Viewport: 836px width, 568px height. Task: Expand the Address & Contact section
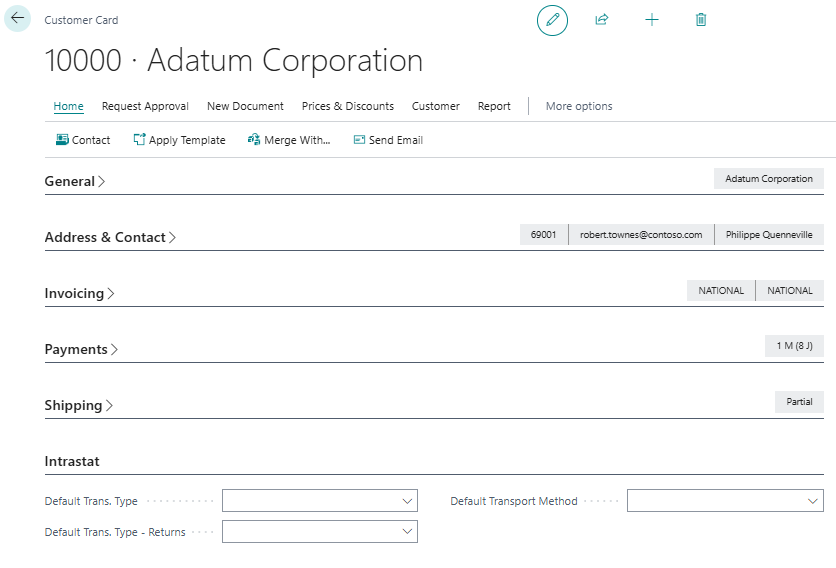tap(110, 237)
